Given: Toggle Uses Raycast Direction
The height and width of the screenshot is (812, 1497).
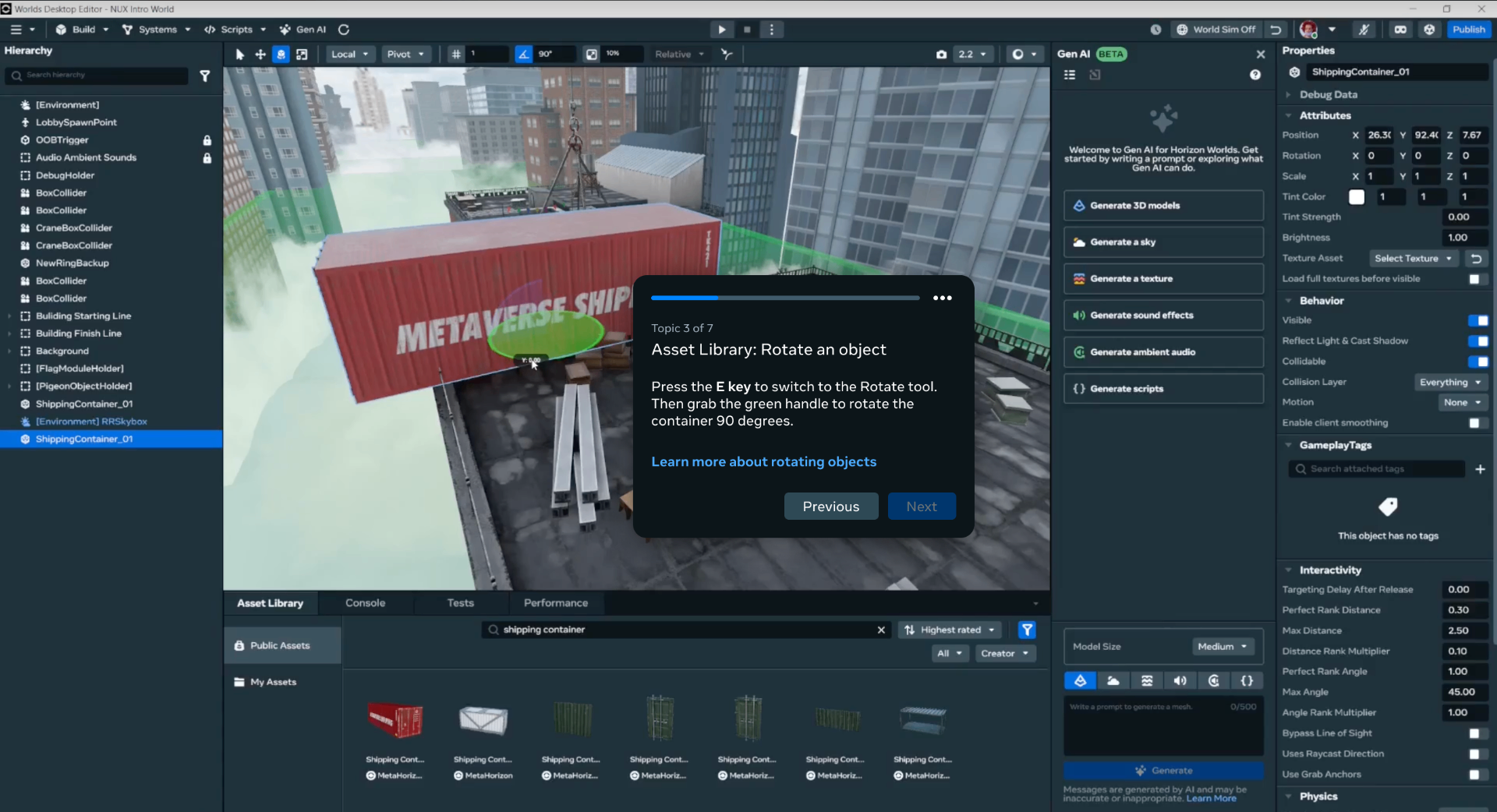Looking at the screenshot, I should click(x=1478, y=754).
